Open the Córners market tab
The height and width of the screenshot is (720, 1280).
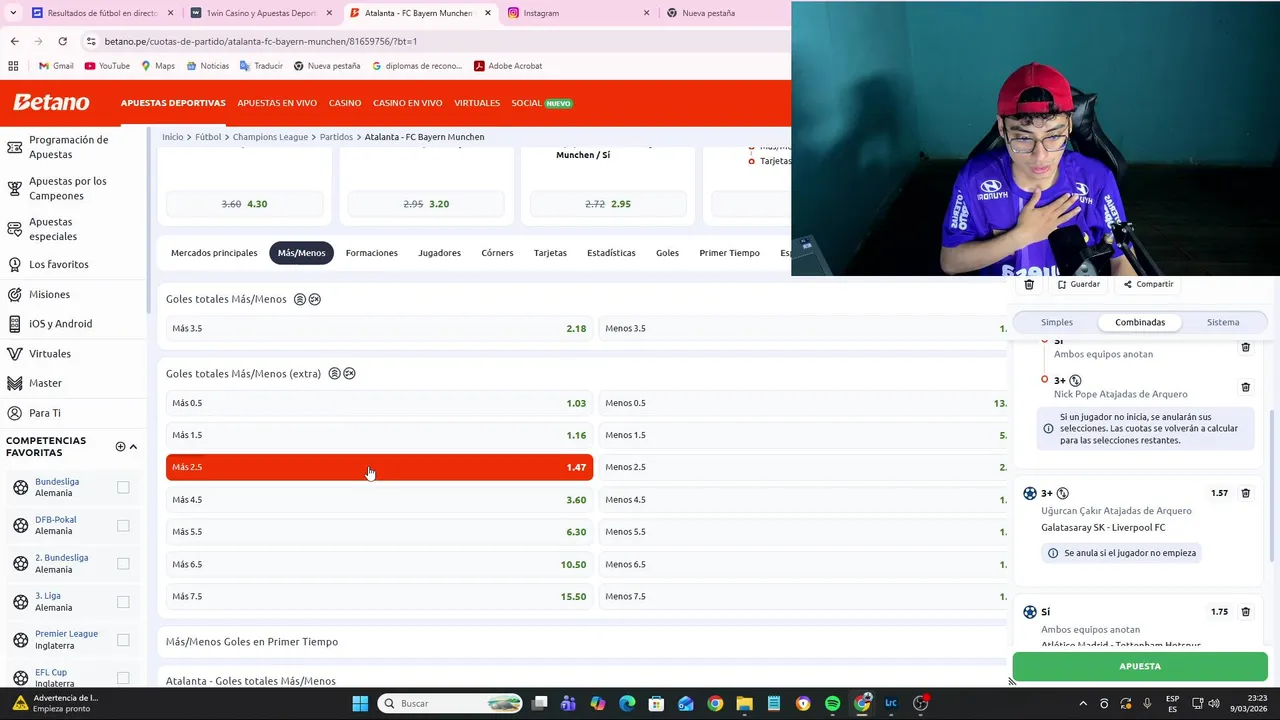tap(497, 253)
